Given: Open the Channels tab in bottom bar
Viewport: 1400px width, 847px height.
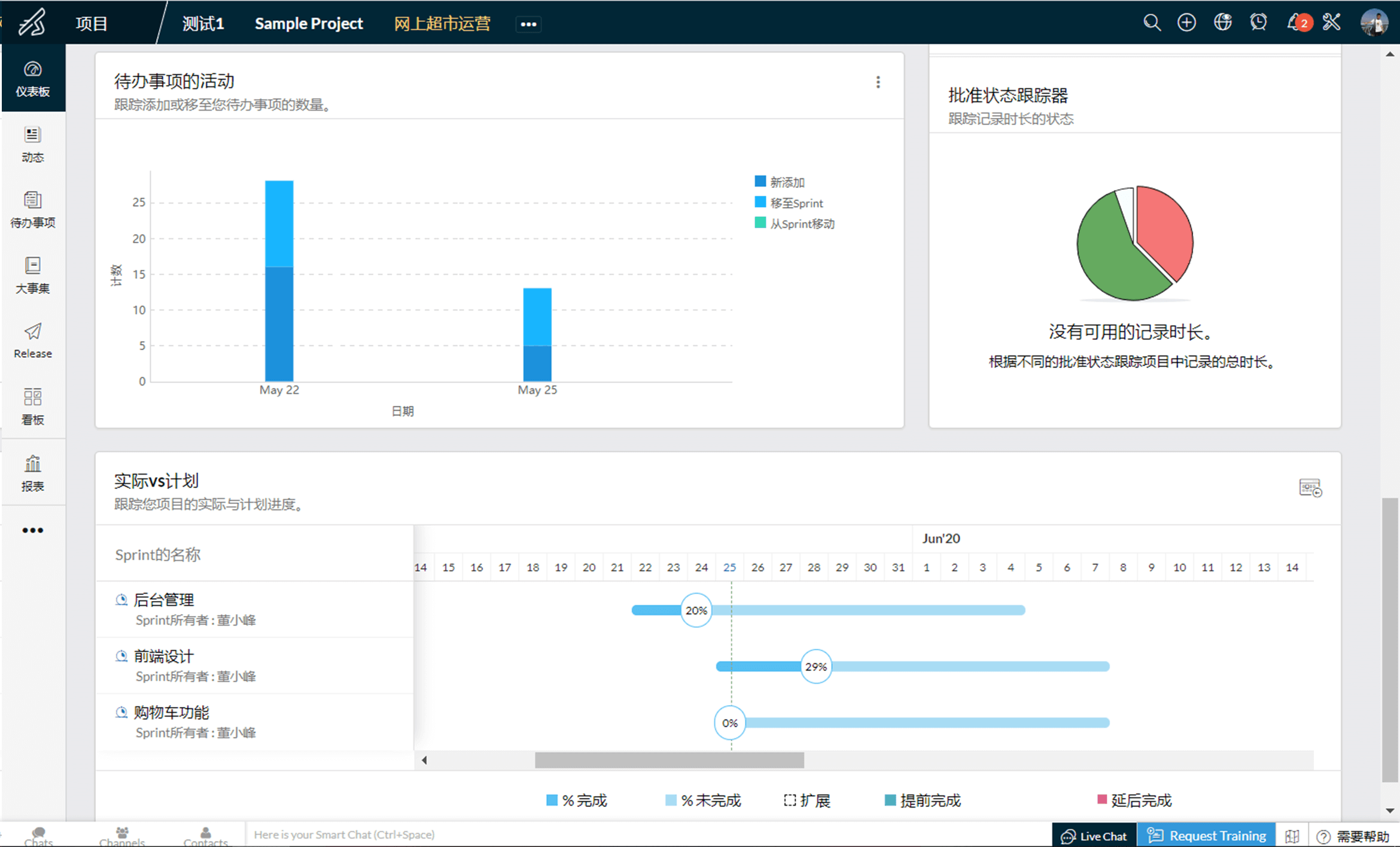Looking at the screenshot, I should click(122, 836).
